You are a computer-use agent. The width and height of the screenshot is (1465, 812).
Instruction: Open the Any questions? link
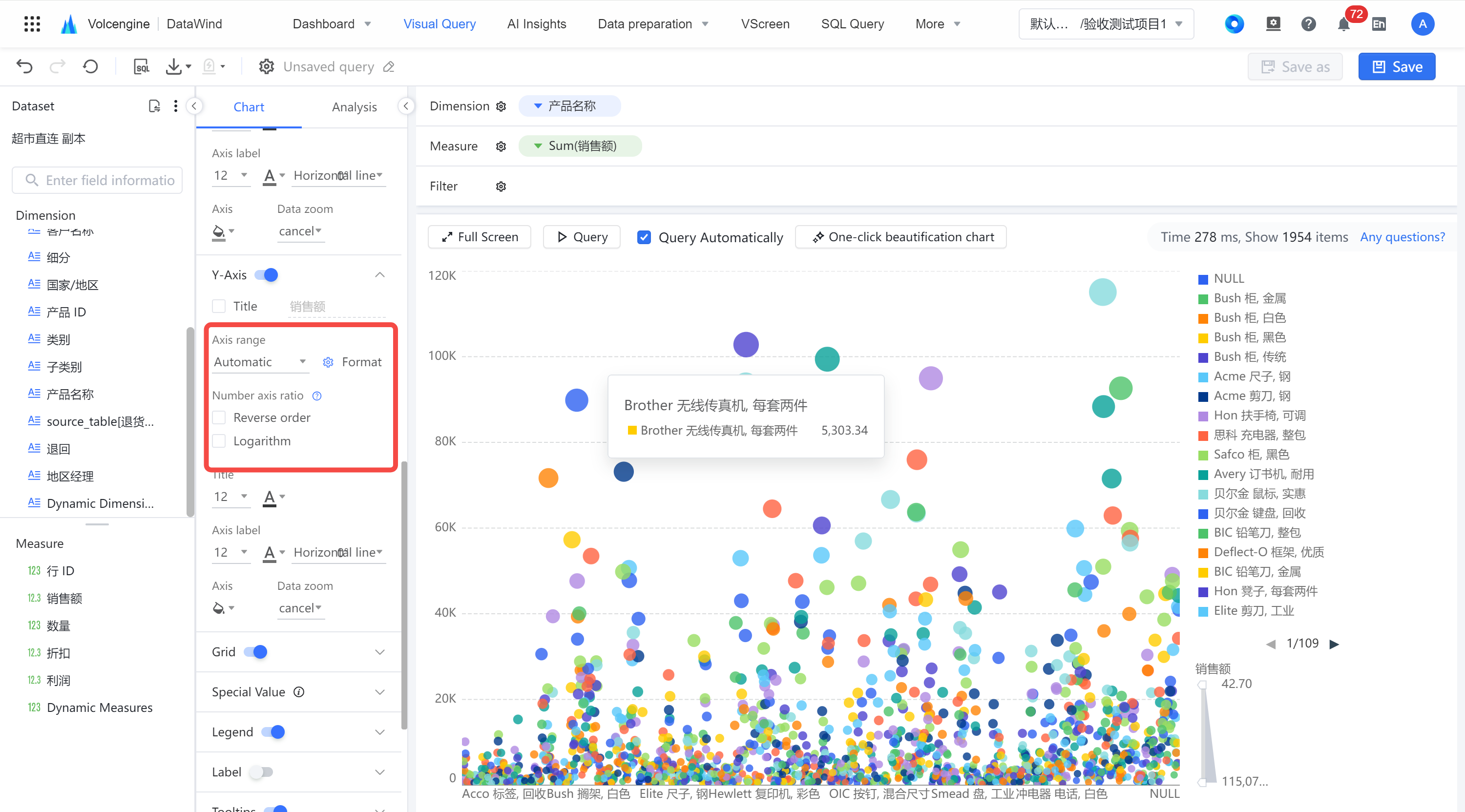pos(1402,237)
